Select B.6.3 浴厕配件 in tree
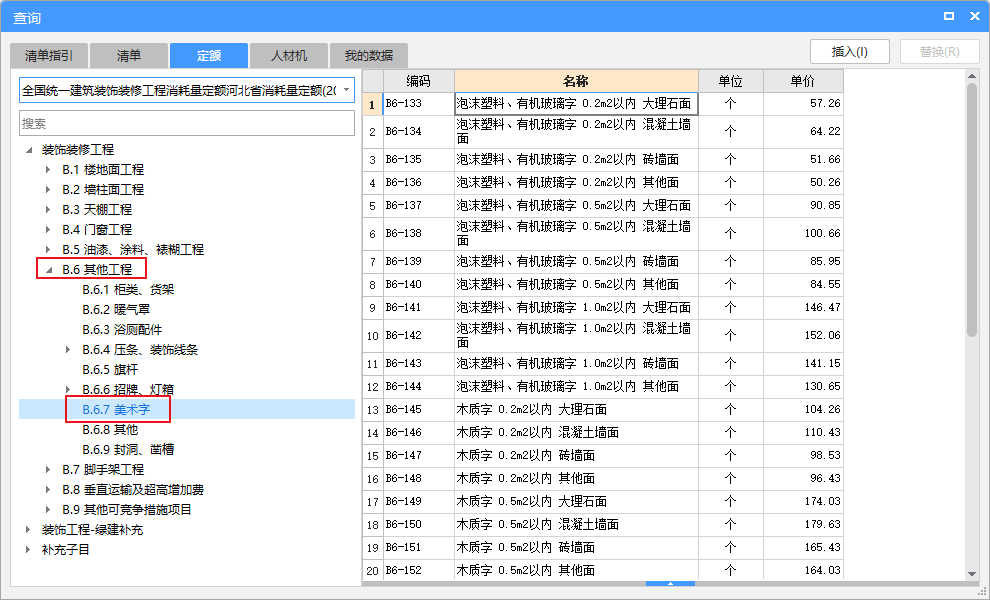This screenshot has height=600, width=990. coord(122,330)
